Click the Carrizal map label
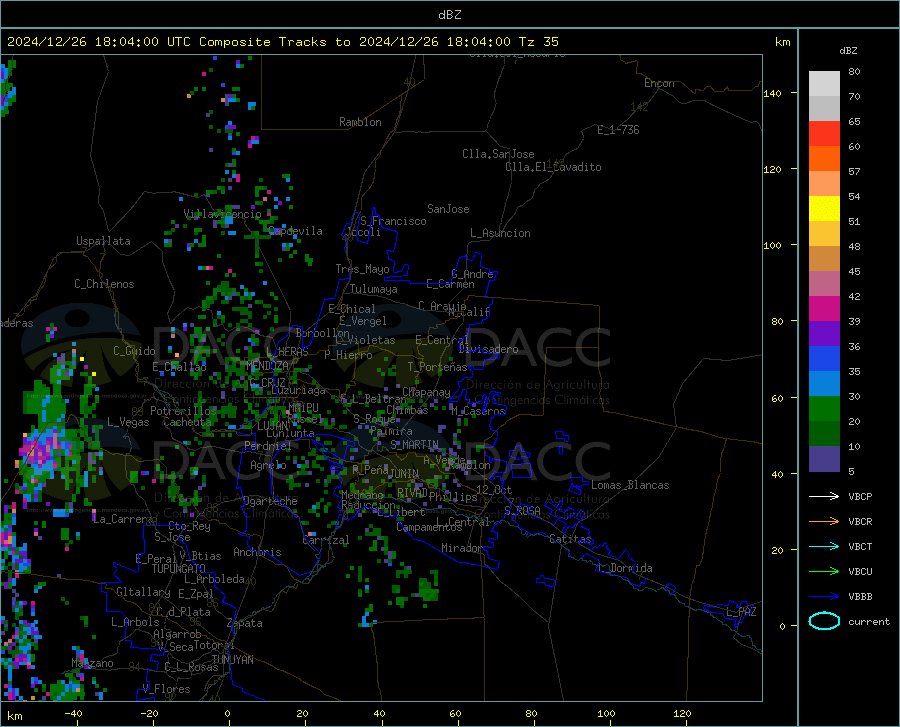This screenshot has width=900, height=727. pos(325,540)
